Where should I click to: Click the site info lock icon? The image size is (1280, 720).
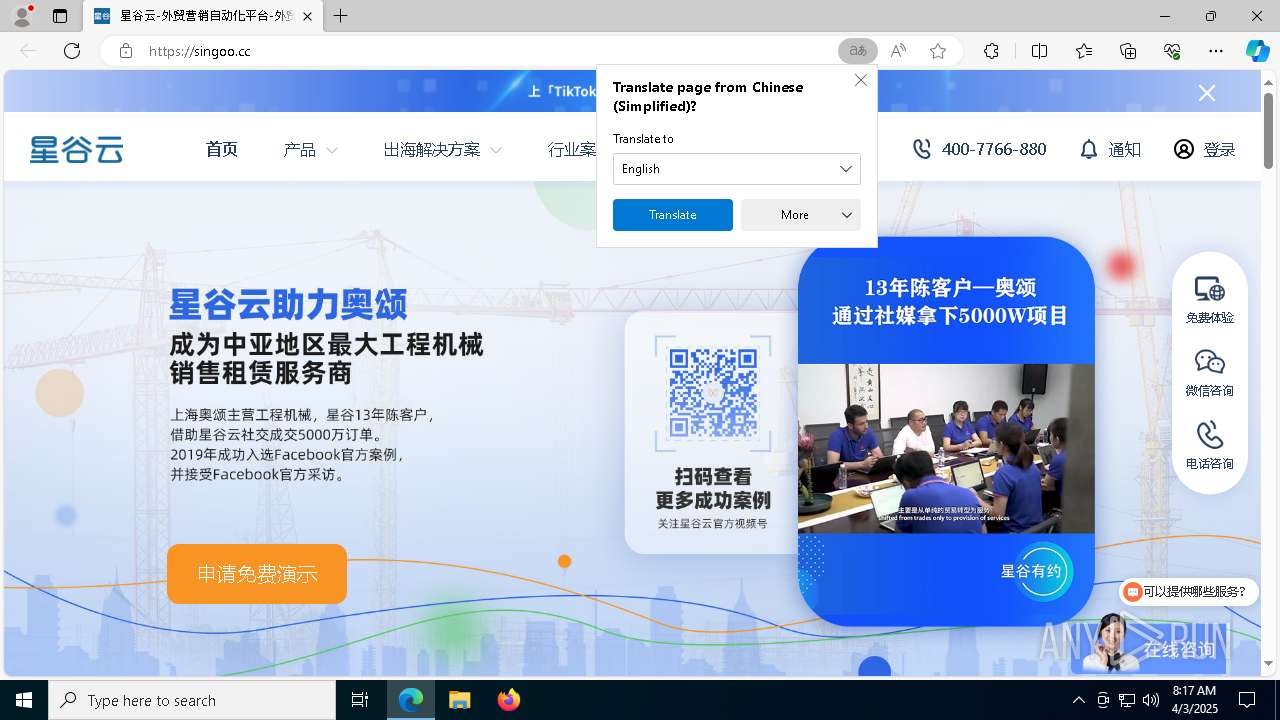tap(126, 51)
